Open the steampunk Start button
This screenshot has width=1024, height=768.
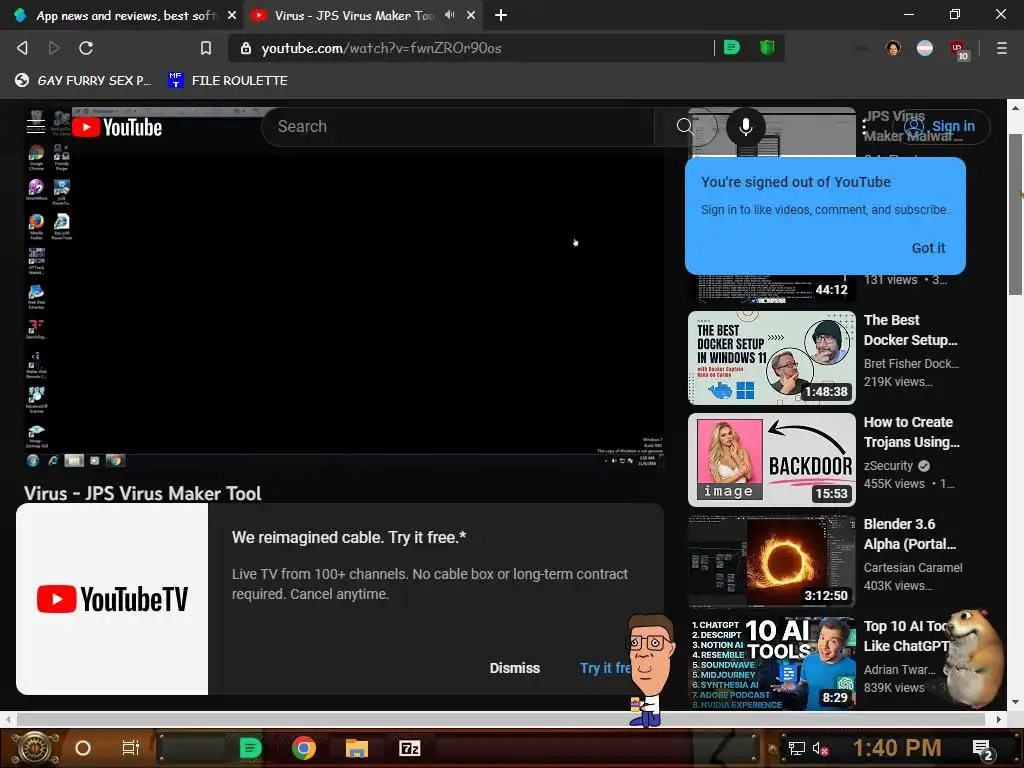point(33,748)
